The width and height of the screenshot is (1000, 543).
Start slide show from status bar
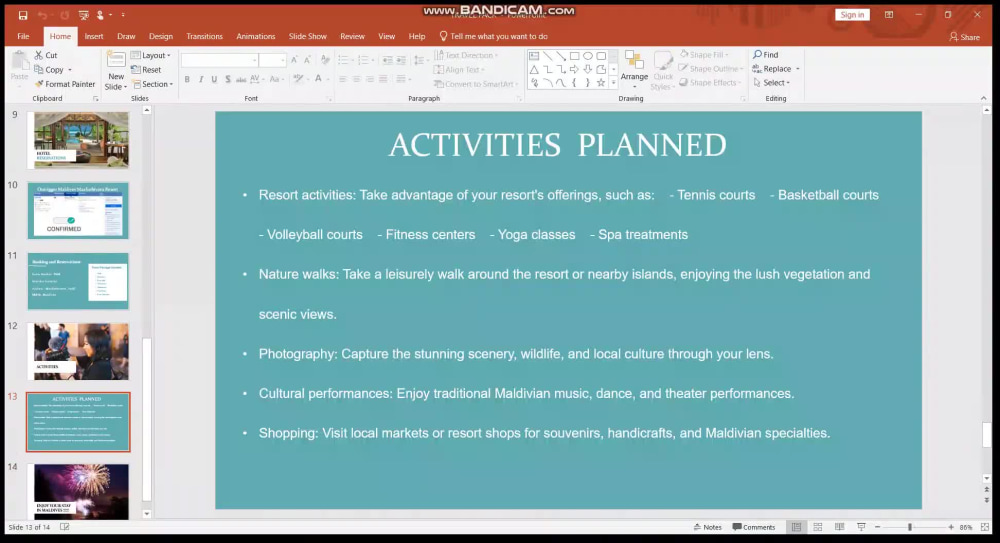pos(861,527)
